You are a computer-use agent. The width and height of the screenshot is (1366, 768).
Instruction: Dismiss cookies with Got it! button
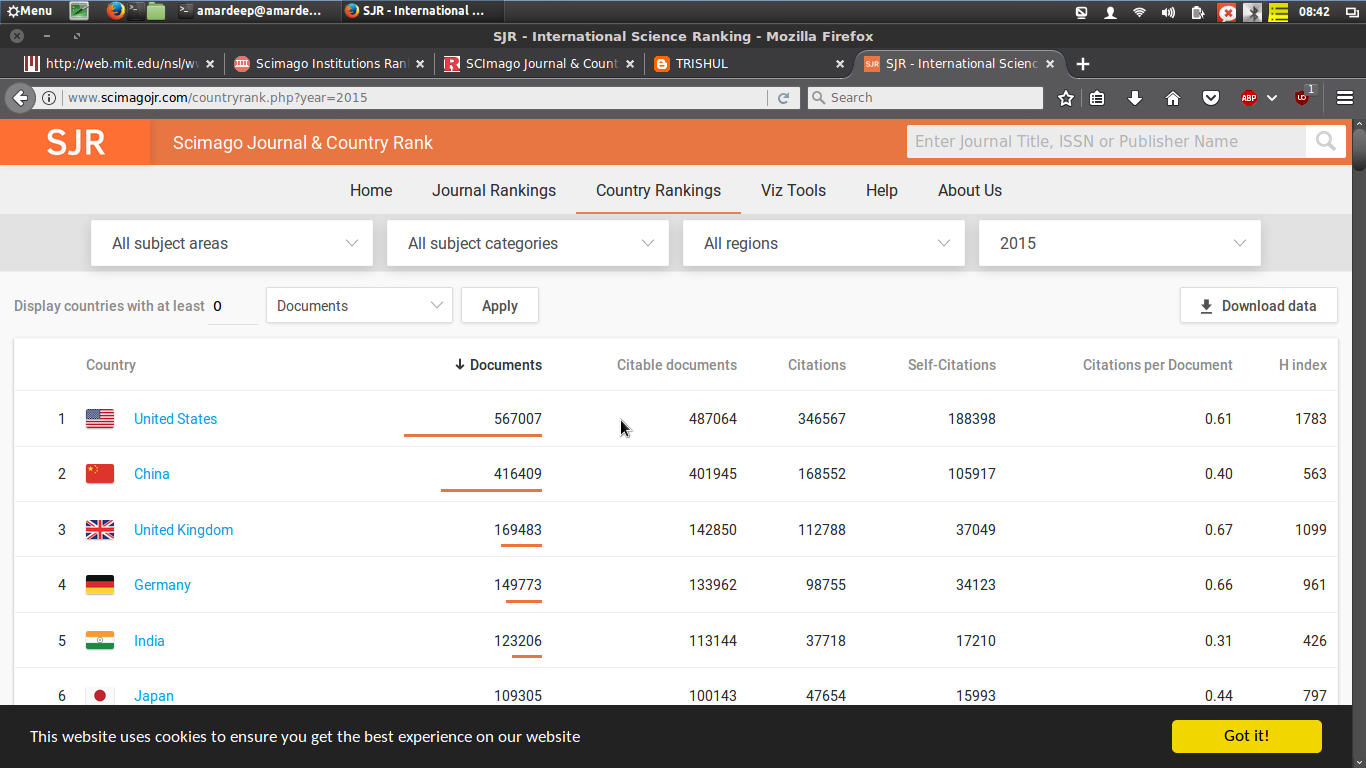point(1247,736)
